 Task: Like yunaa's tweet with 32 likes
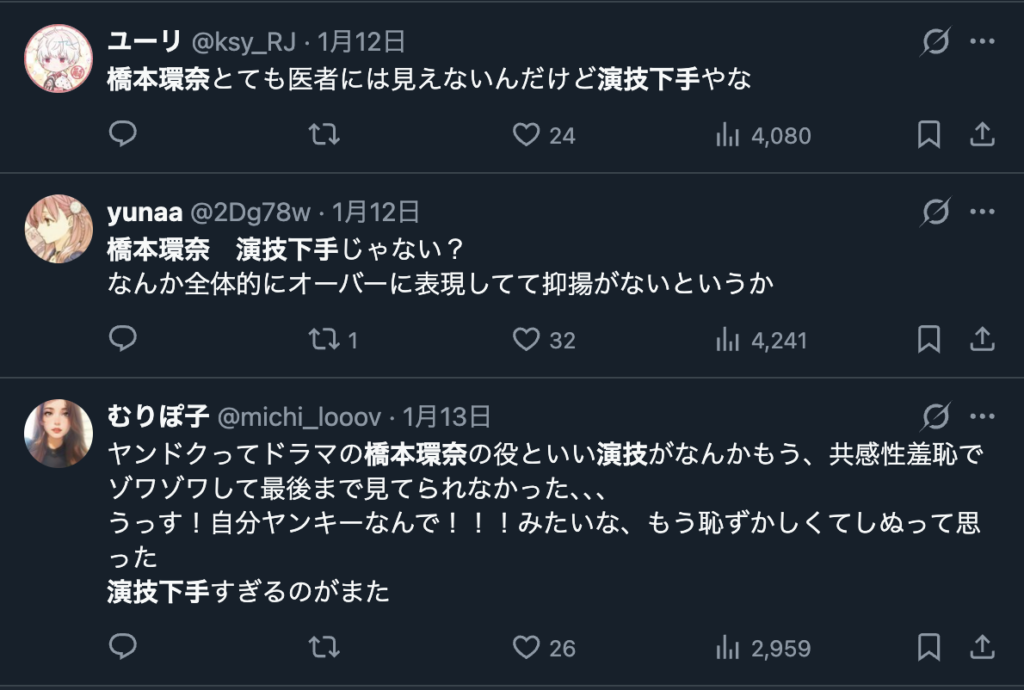525,340
